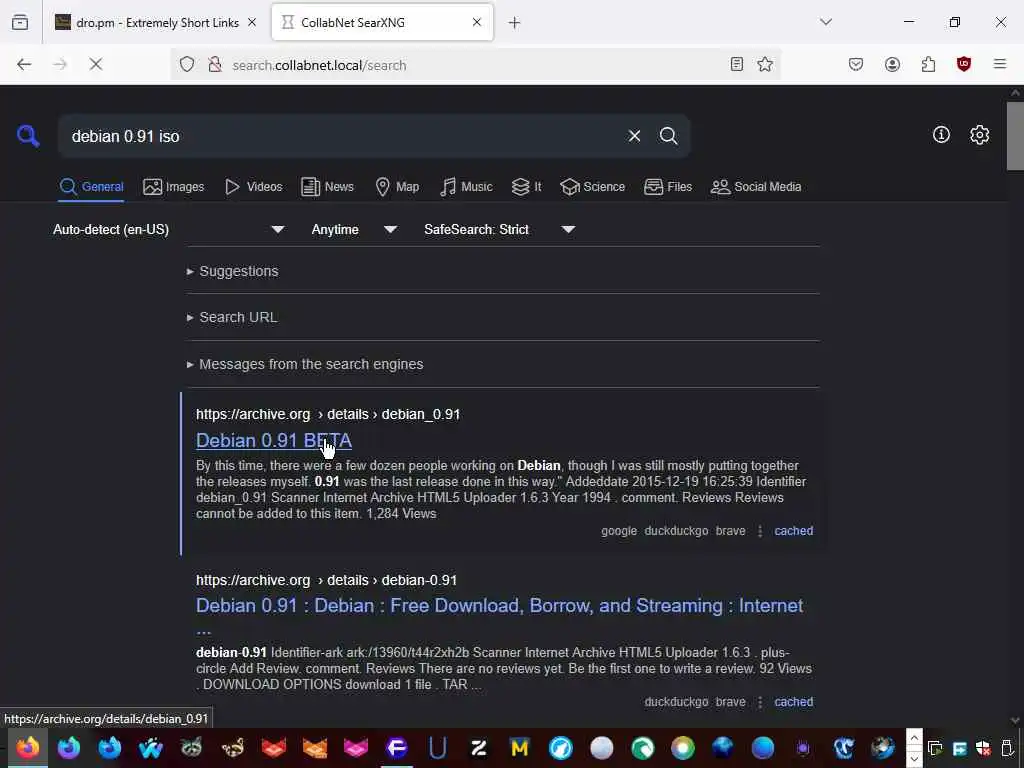This screenshot has width=1024, height=768.
Task: Click the search query input field
Action: pyautogui.click(x=343, y=136)
